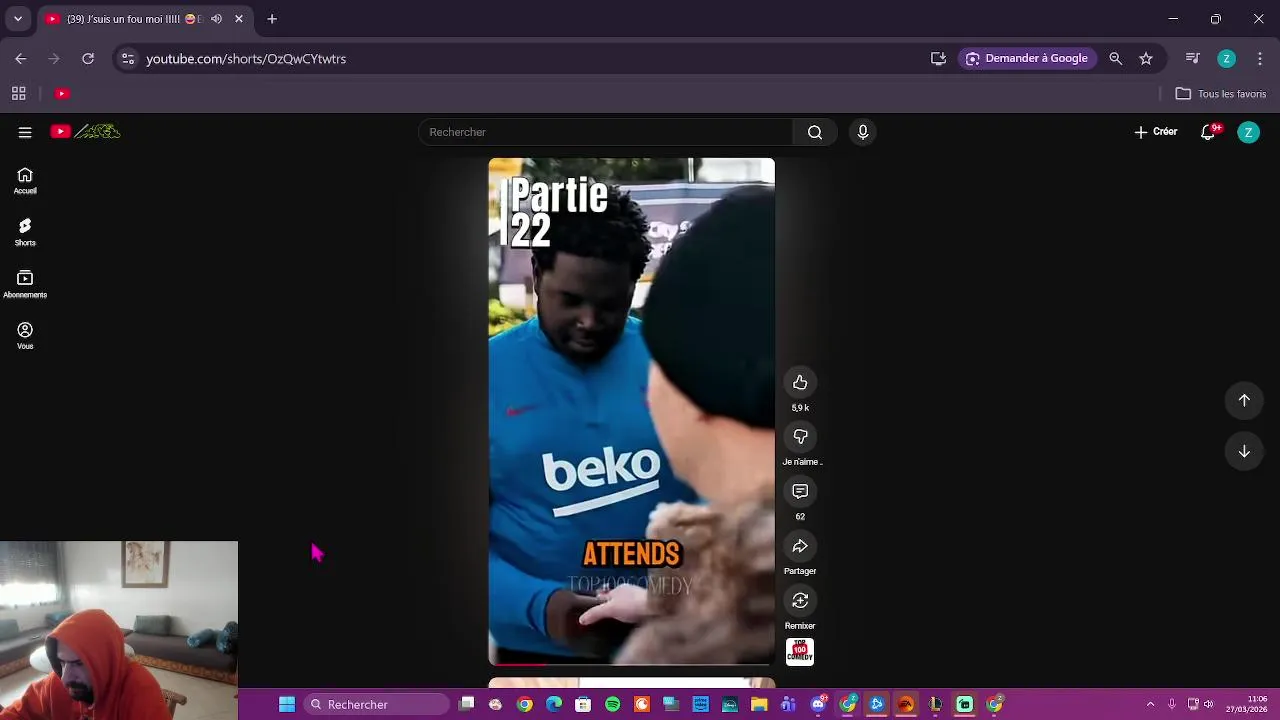
Task: Open Spotify from the taskbar
Action: click(613, 705)
